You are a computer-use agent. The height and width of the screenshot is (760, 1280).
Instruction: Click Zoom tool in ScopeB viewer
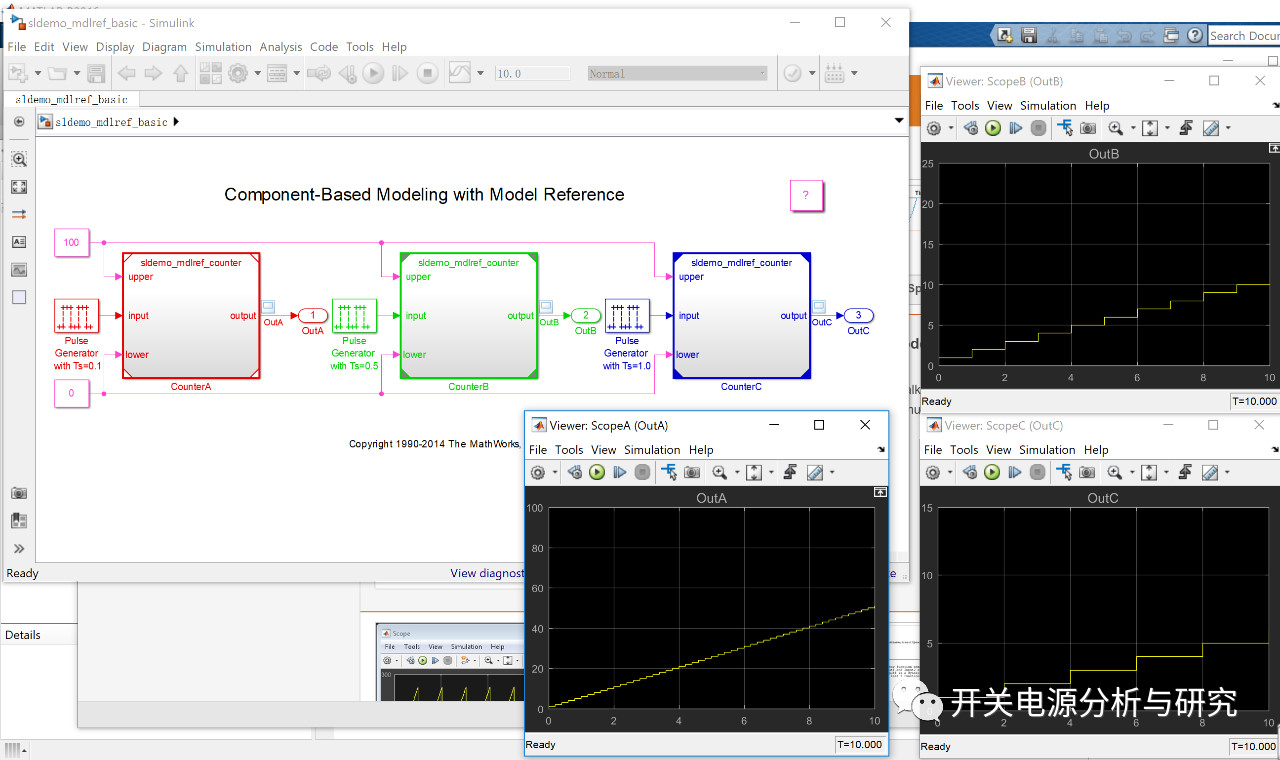[x=1116, y=127]
